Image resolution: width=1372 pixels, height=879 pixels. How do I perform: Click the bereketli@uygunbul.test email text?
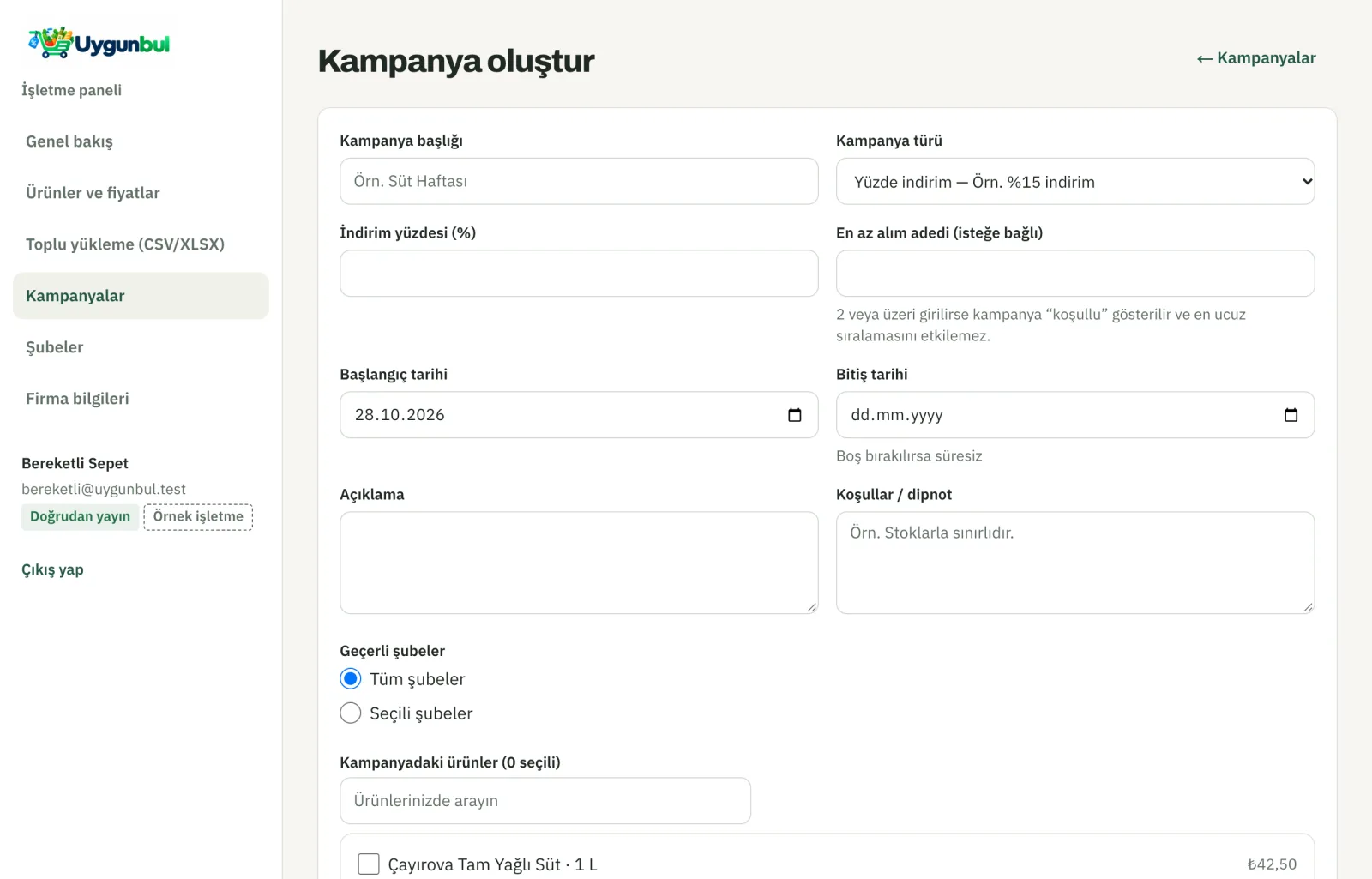[x=104, y=490]
